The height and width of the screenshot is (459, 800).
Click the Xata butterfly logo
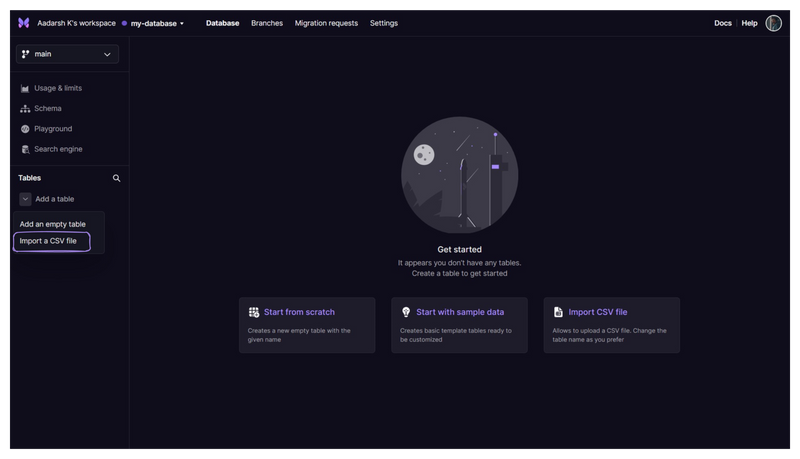pyautogui.click(x=23, y=23)
